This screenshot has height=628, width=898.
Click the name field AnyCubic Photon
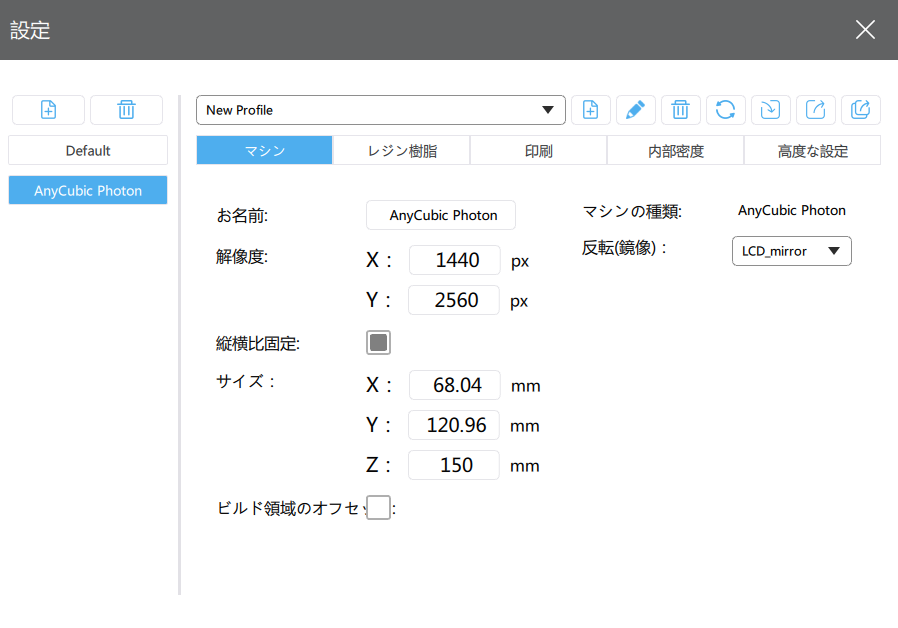click(x=441, y=215)
